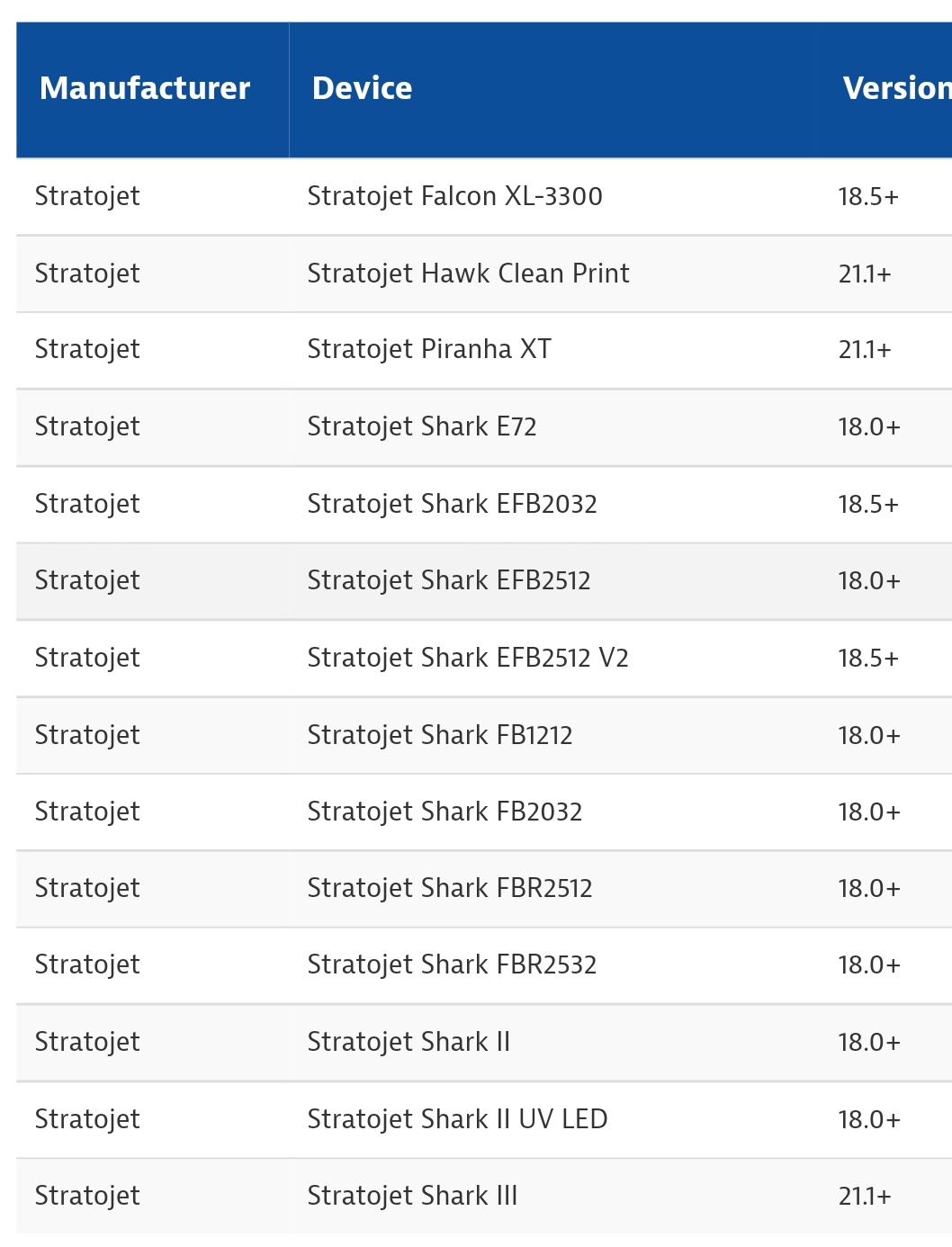The image size is (952, 1247).
Task: Click the Version column header
Action: pos(896,88)
